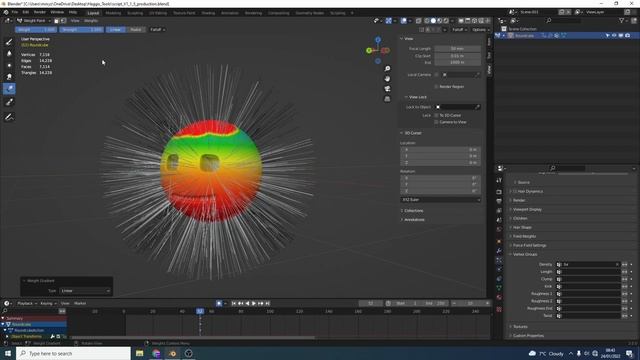Image resolution: width=640 pixels, height=360 pixels.
Task: Open the File menu
Action: coord(15,12)
